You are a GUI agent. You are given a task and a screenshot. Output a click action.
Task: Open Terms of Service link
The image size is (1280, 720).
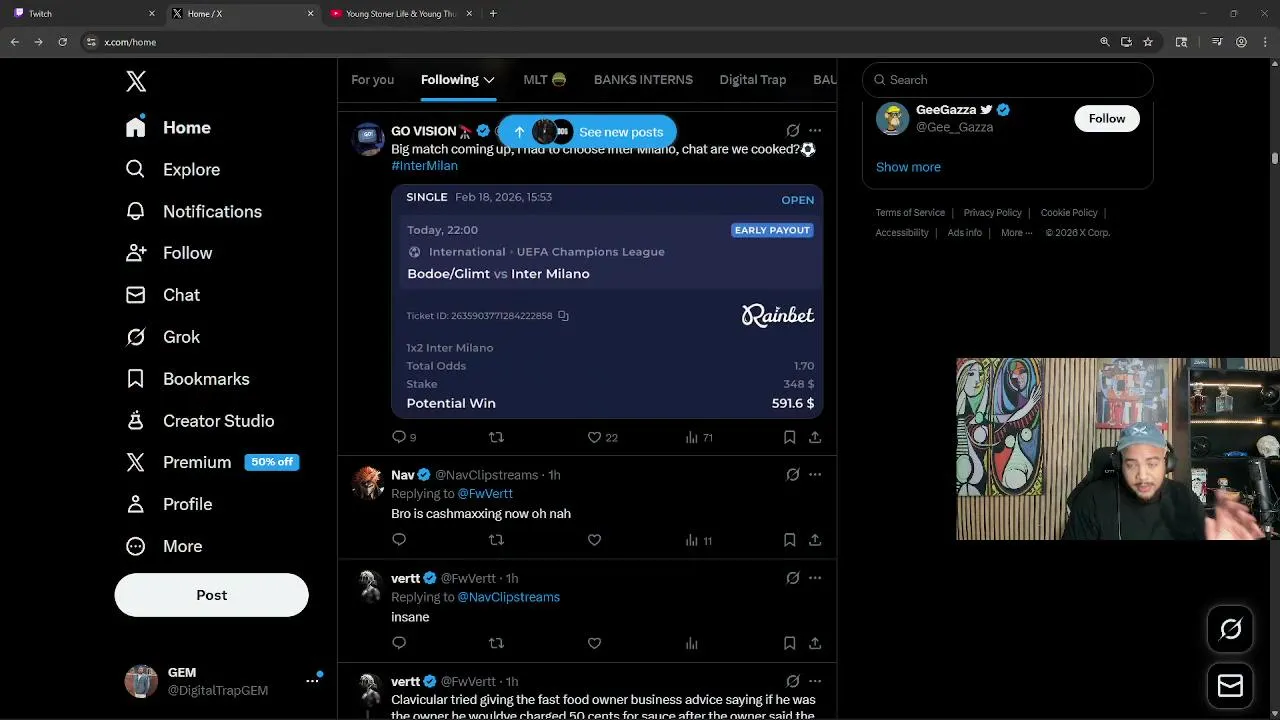point(910,213)
